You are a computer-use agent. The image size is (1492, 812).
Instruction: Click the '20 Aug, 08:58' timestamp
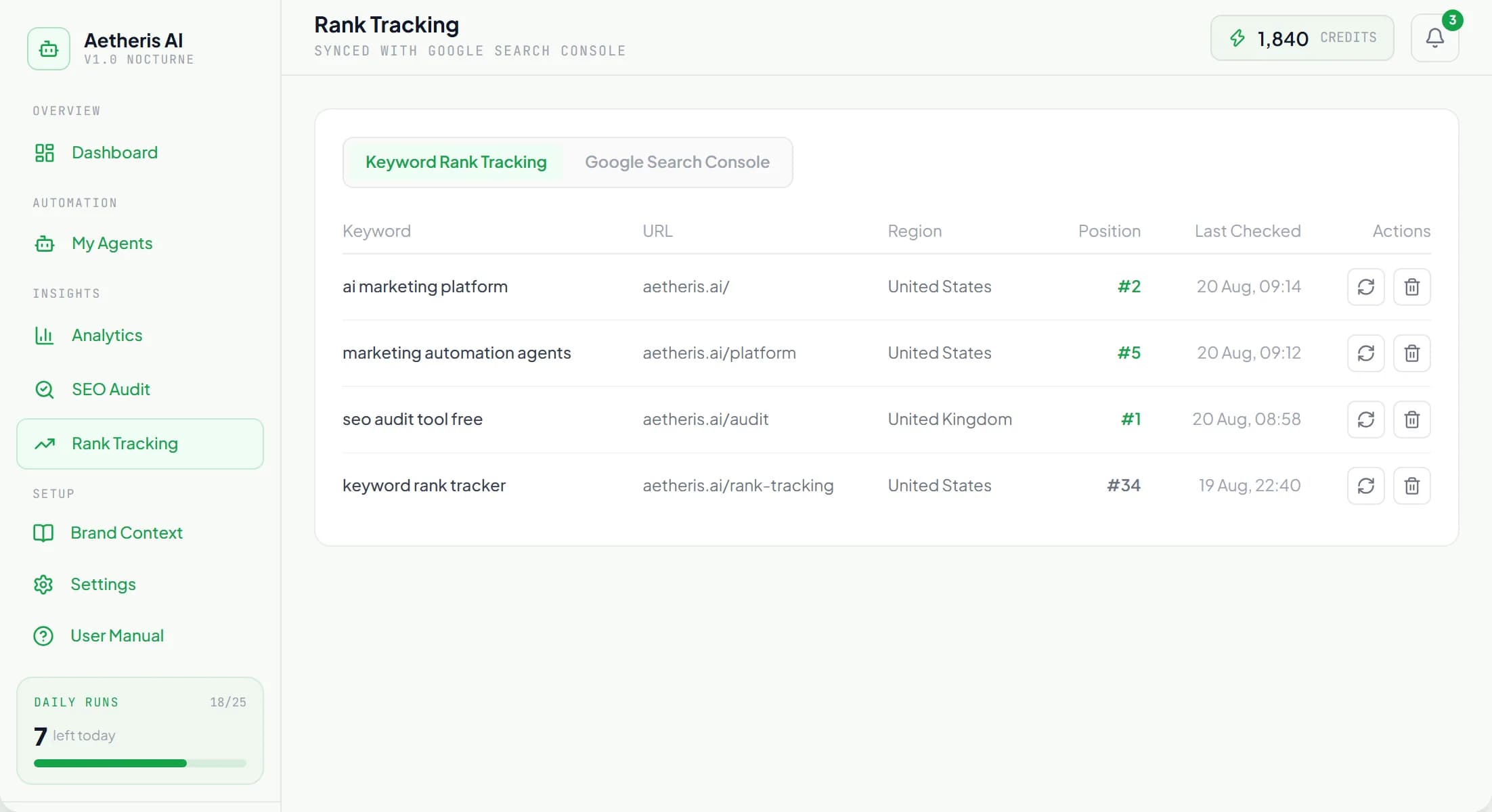(x=1246, y=420)
